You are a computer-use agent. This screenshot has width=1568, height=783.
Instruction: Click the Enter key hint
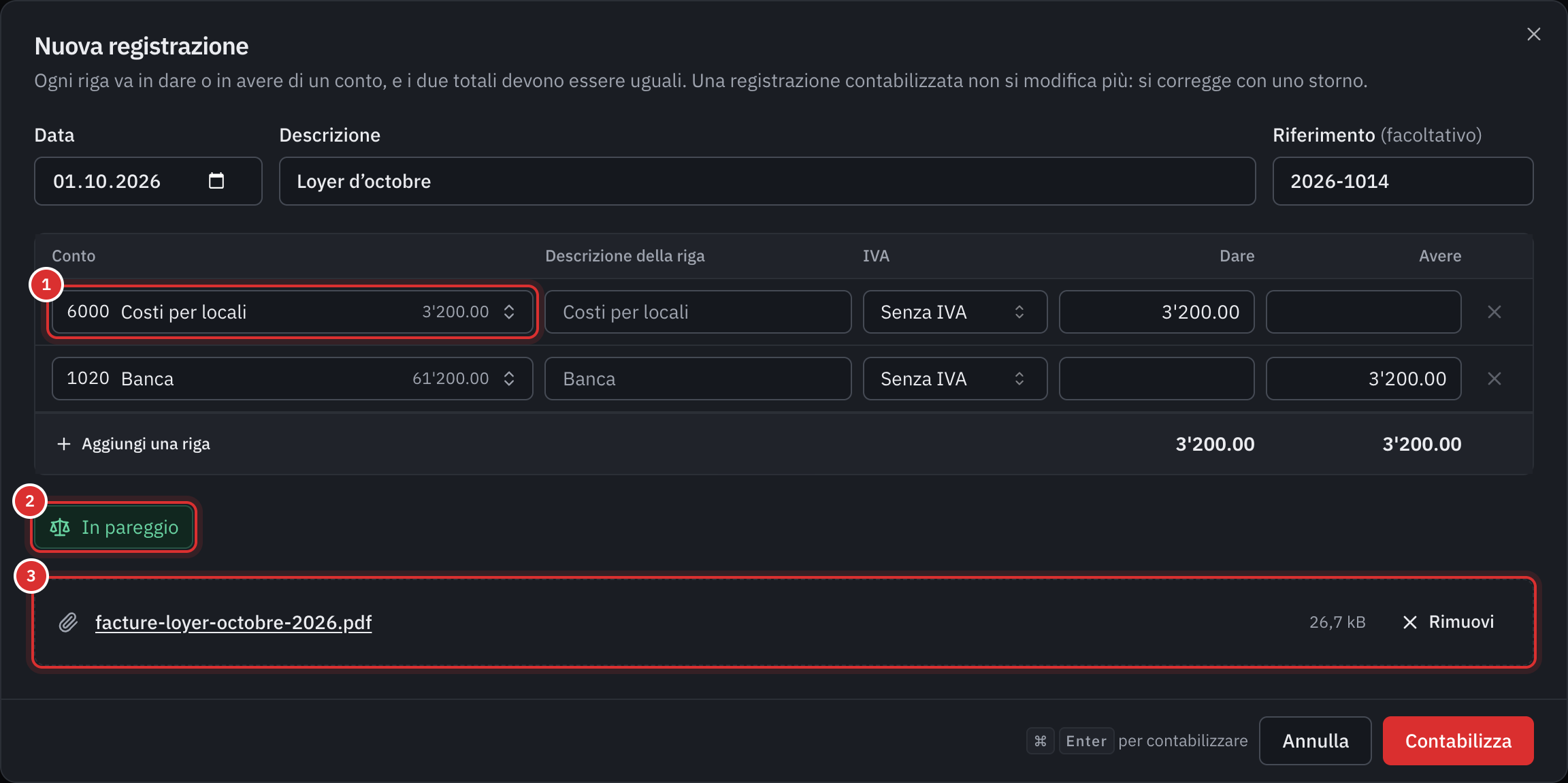pos(1086,741)
